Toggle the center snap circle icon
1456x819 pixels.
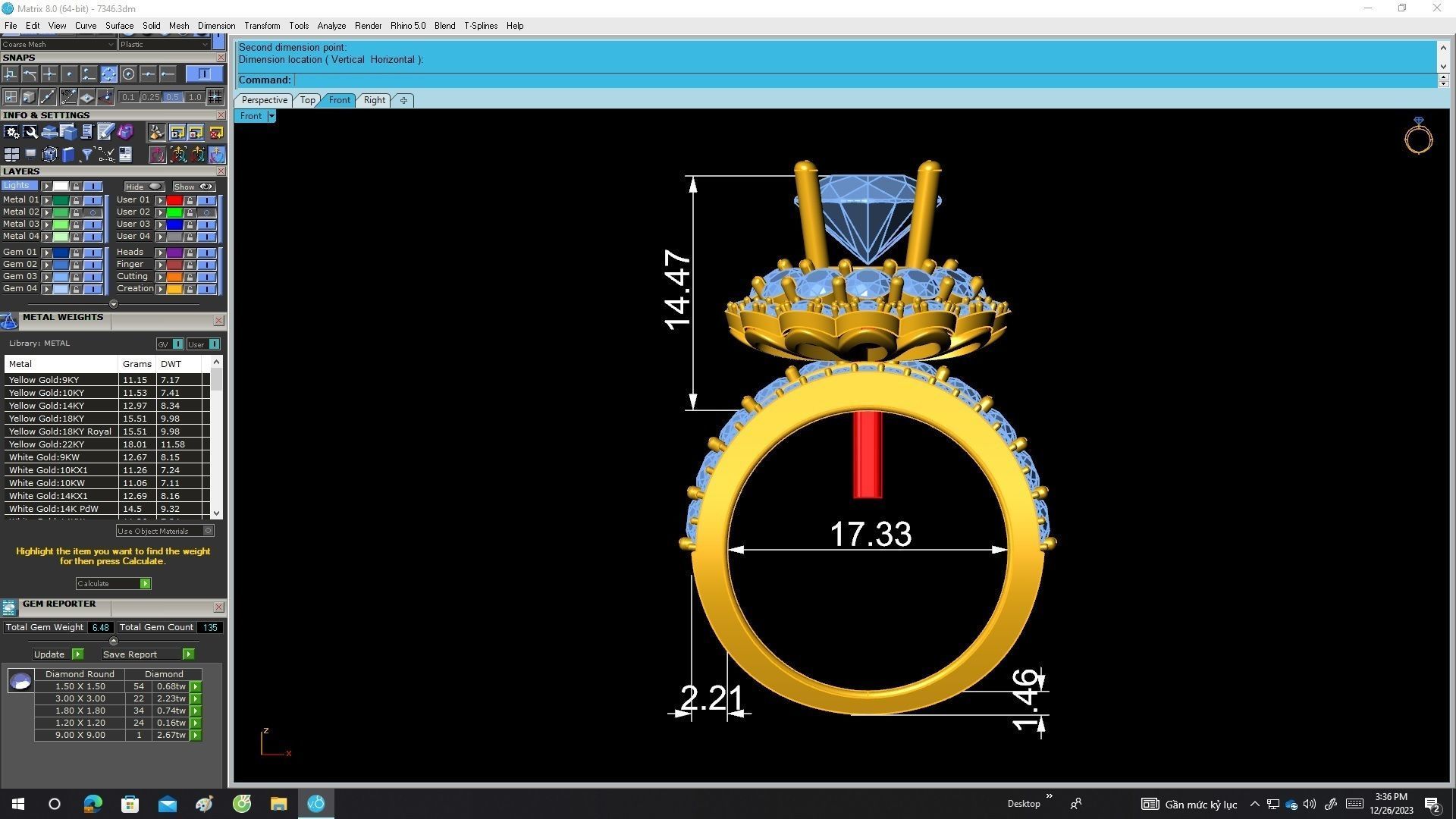tap(128, 74)
